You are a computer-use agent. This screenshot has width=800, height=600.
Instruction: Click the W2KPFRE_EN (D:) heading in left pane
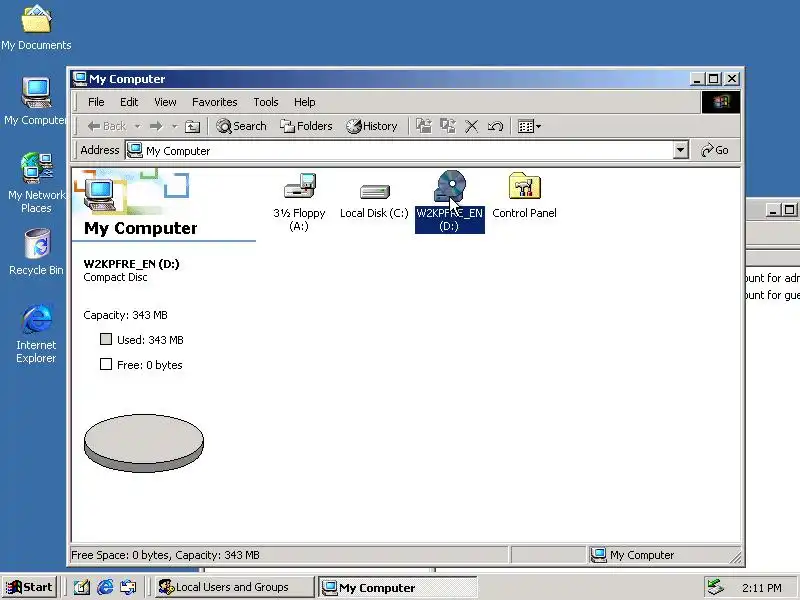pyautogui.click(x=132, y=264)
